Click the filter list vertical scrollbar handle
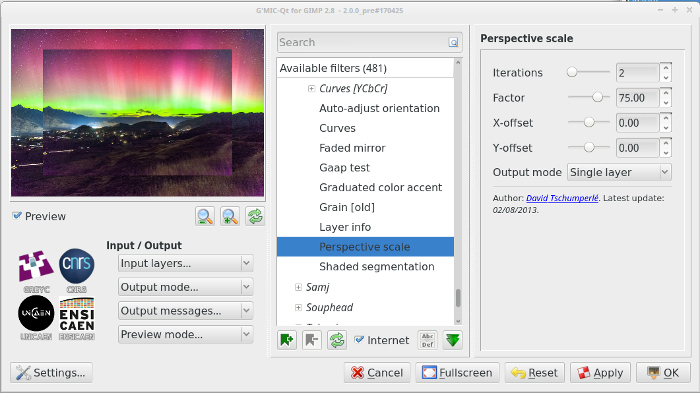This screenshot has height=393, width=700. [x=458, y=298]
